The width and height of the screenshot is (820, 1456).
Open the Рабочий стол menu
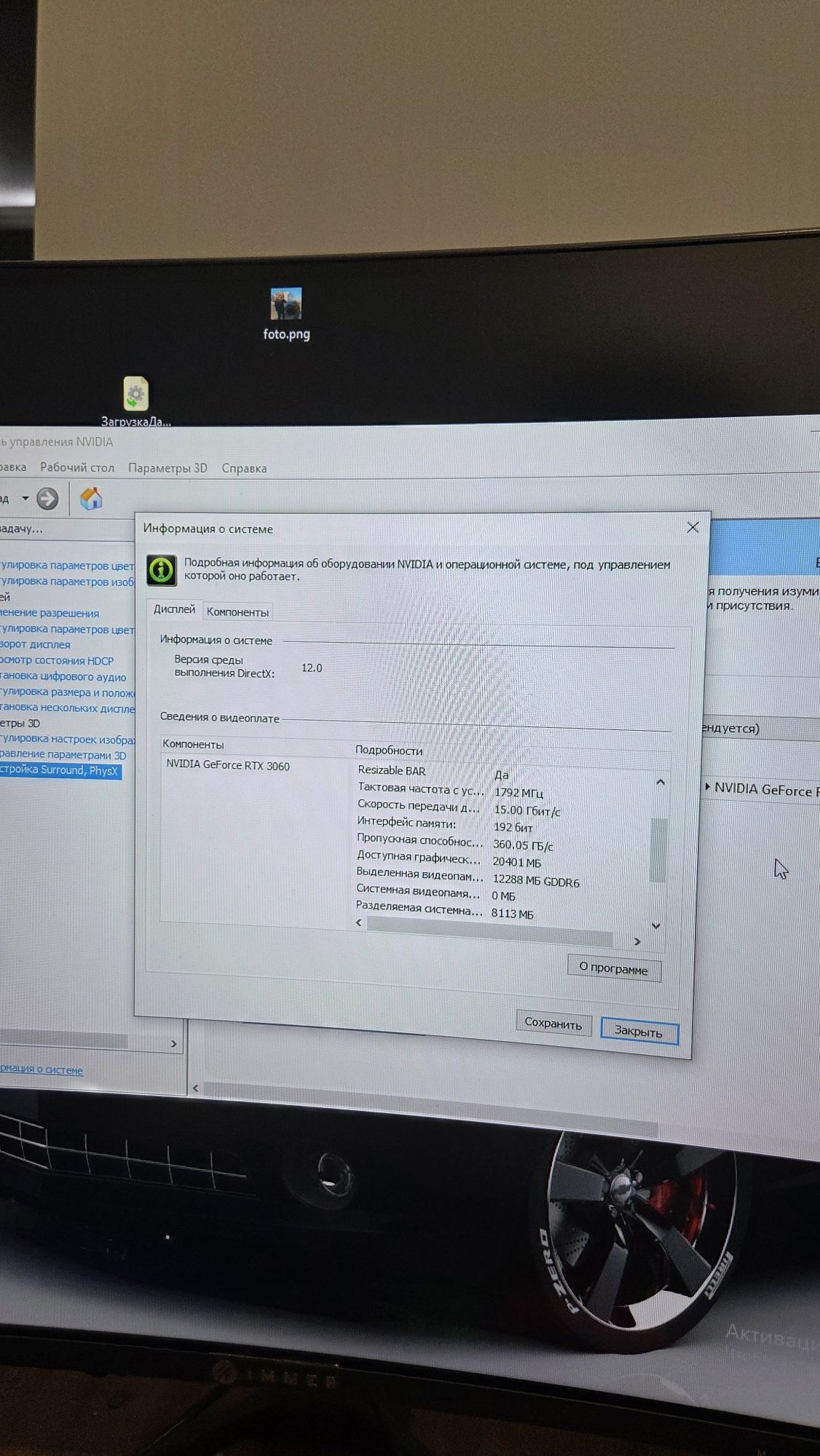tap(77, 467)
